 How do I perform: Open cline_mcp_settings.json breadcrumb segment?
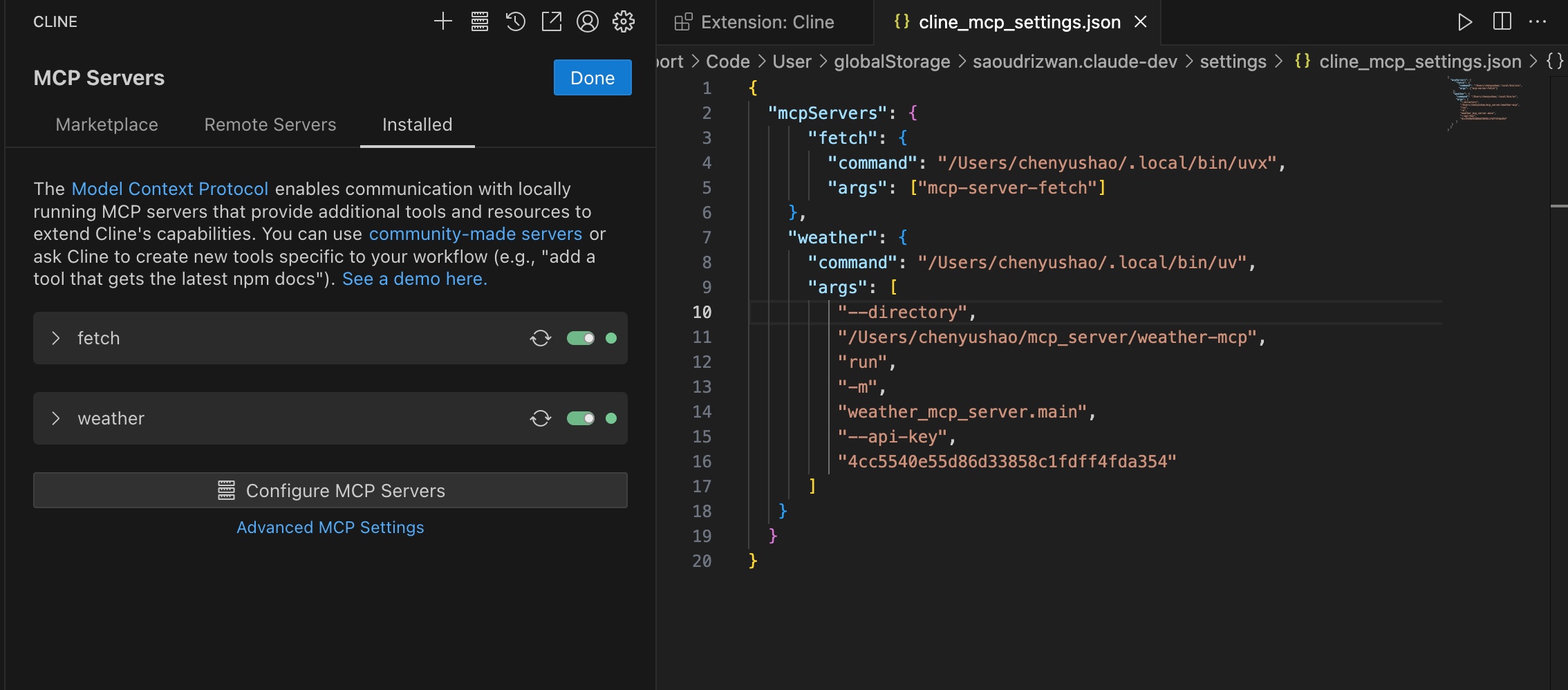click(1420, 62)
